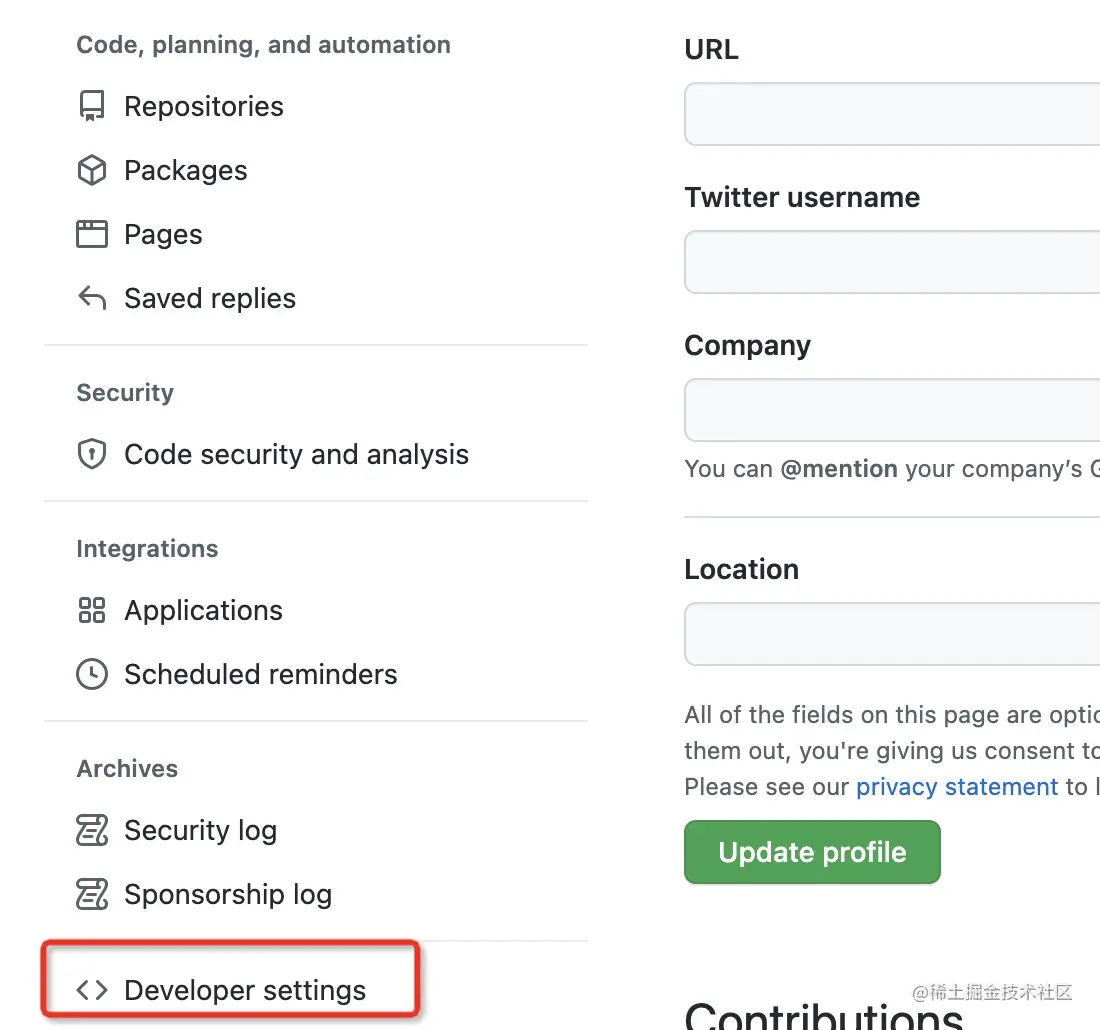This screenshot has height=1030, width=1100.
Task: Click the Pages browser icon
Action: [92, 235]
